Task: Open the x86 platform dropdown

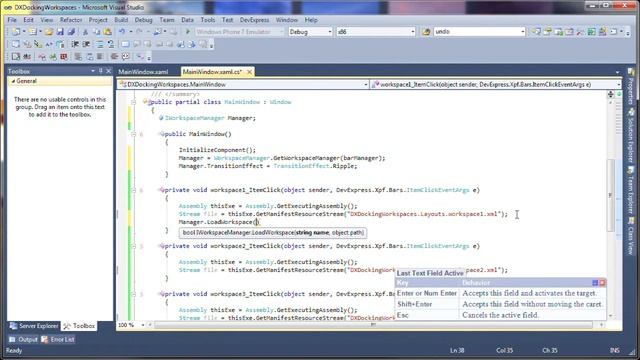Action: pyautogui.click(x=413, y=32)
